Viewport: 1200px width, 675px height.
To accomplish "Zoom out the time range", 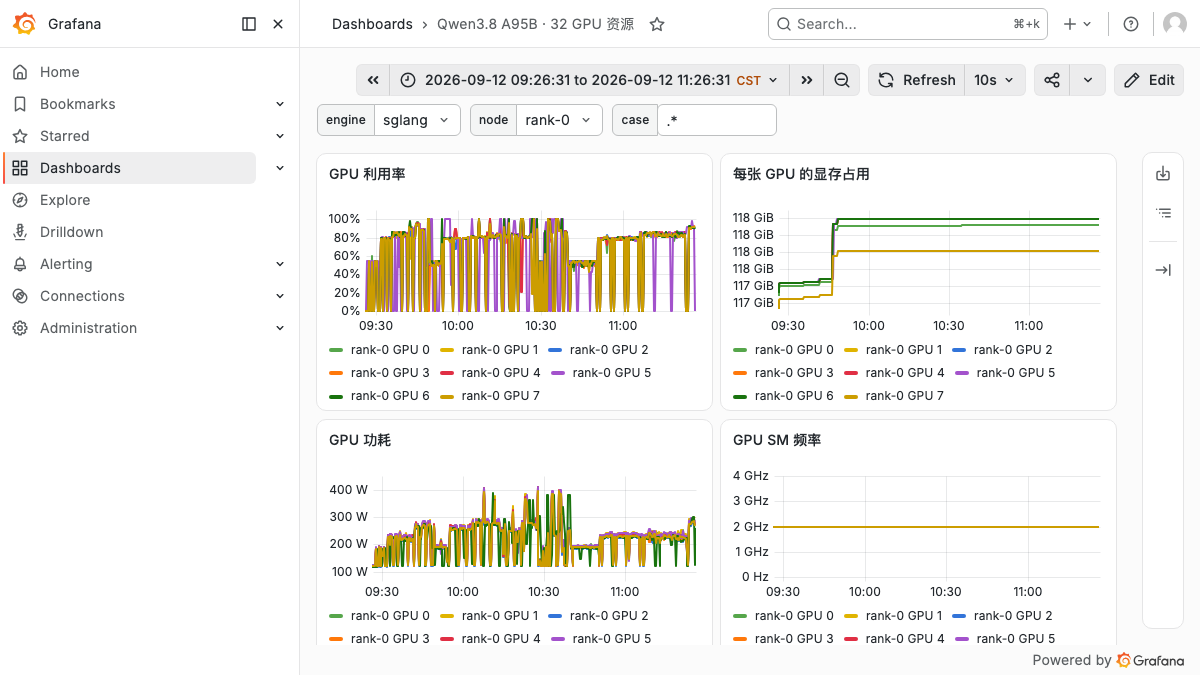I will point(842,80).
